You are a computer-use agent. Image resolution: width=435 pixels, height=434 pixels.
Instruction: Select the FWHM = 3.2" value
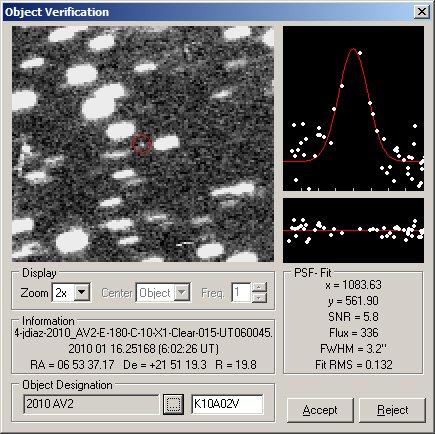point(353,349)
